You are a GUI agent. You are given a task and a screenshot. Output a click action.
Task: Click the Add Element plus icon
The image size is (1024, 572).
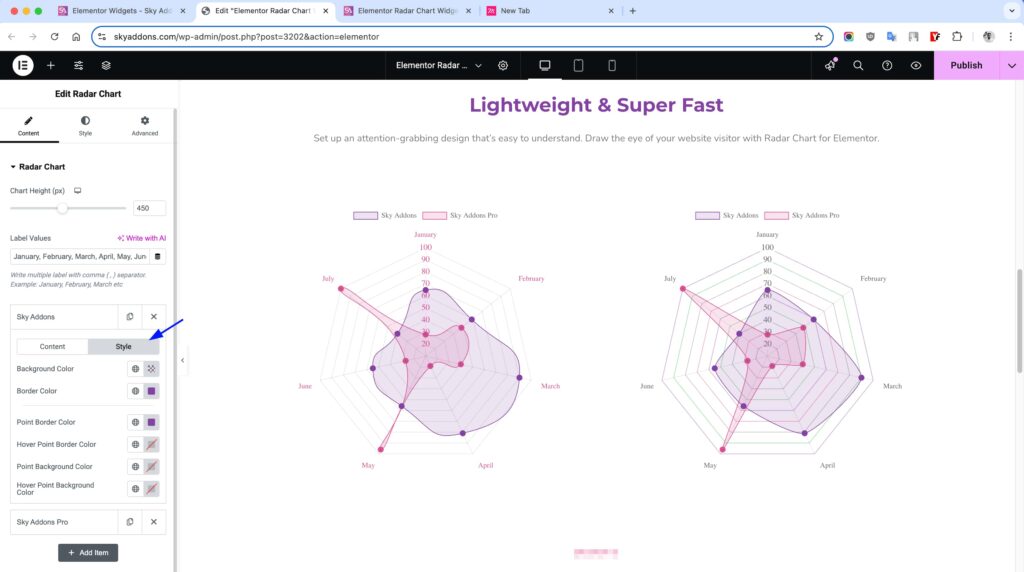pos(50,65)
